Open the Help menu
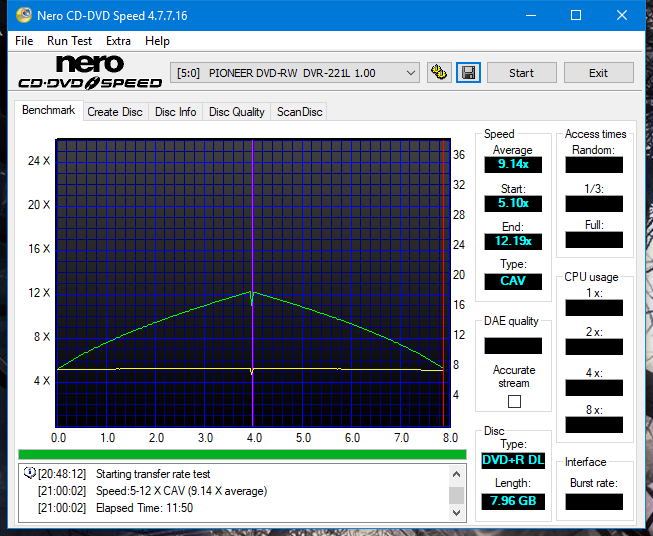 pos(157,41)
